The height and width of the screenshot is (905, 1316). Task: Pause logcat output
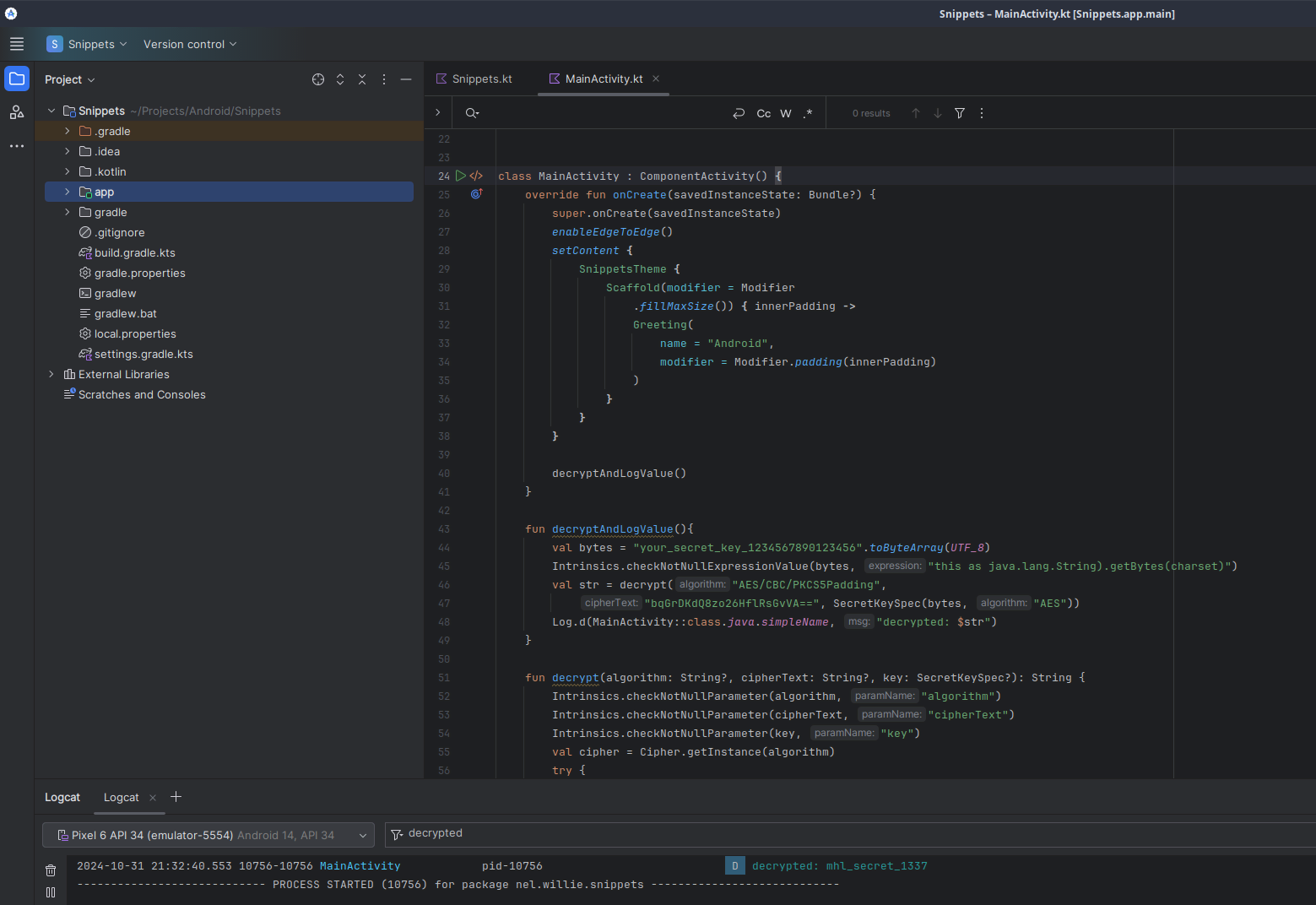coord(51,892)
